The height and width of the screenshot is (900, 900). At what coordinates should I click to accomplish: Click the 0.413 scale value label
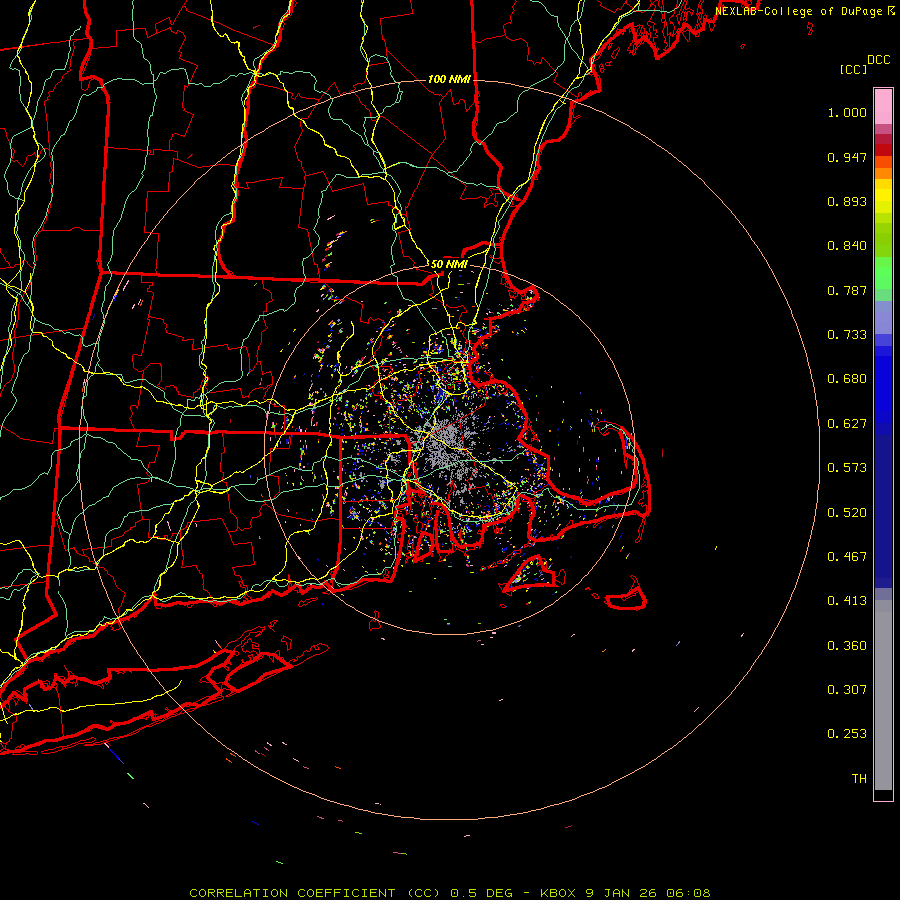[x=847, y=601]
